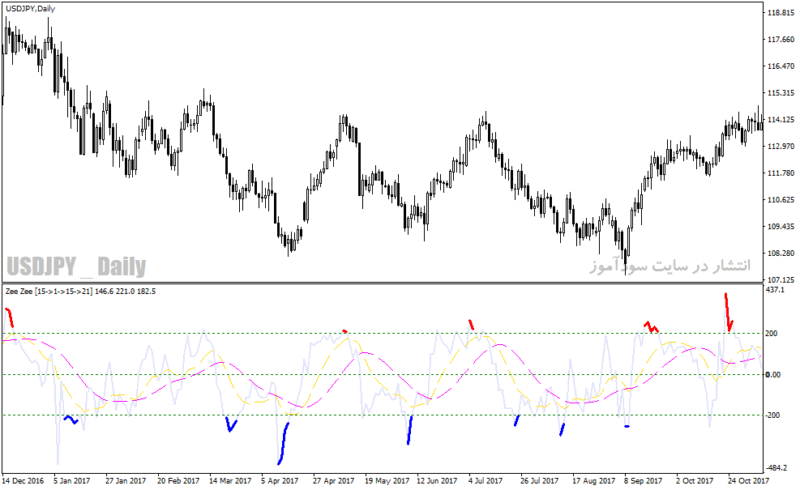
Task: Click the red zigzag signal near 8 Sep
Action: (x=651, y=326)
